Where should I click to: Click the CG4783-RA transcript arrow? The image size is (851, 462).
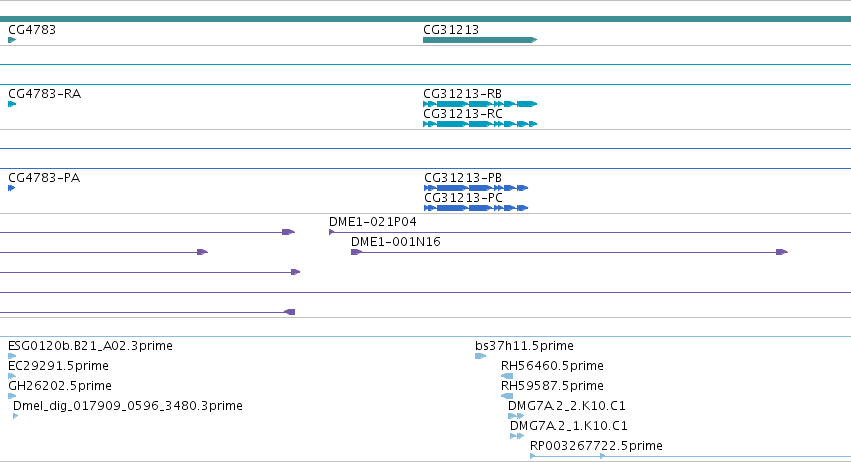tap(12, 104)
